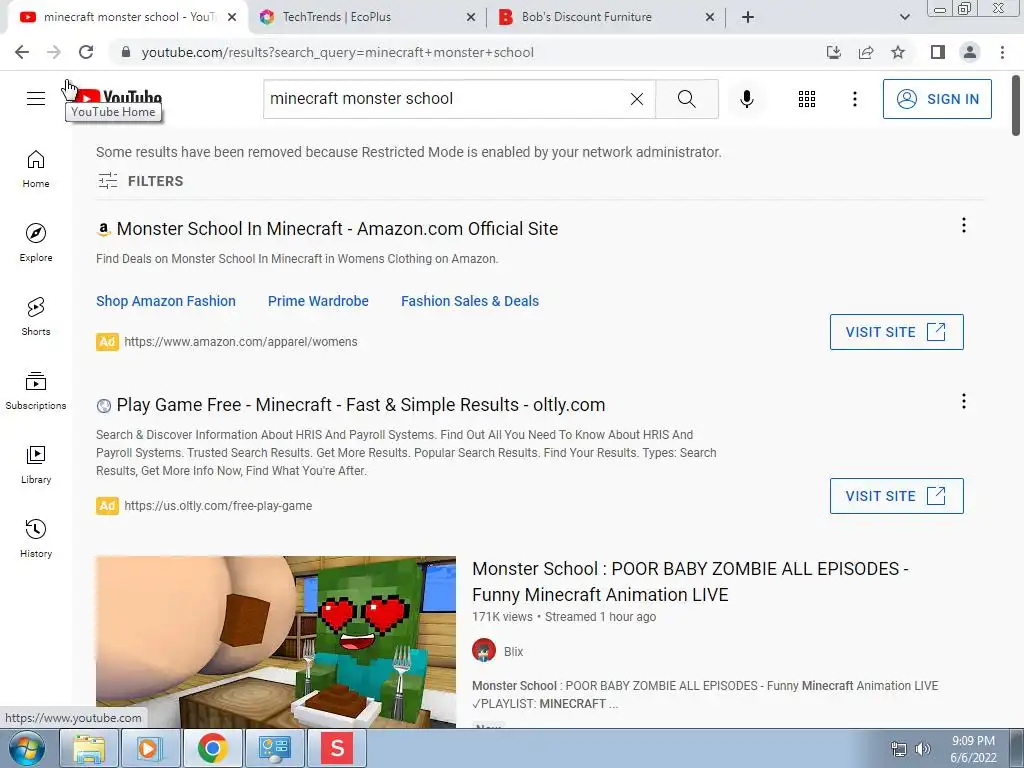Click the Blix channel avatar

point(484,650)
